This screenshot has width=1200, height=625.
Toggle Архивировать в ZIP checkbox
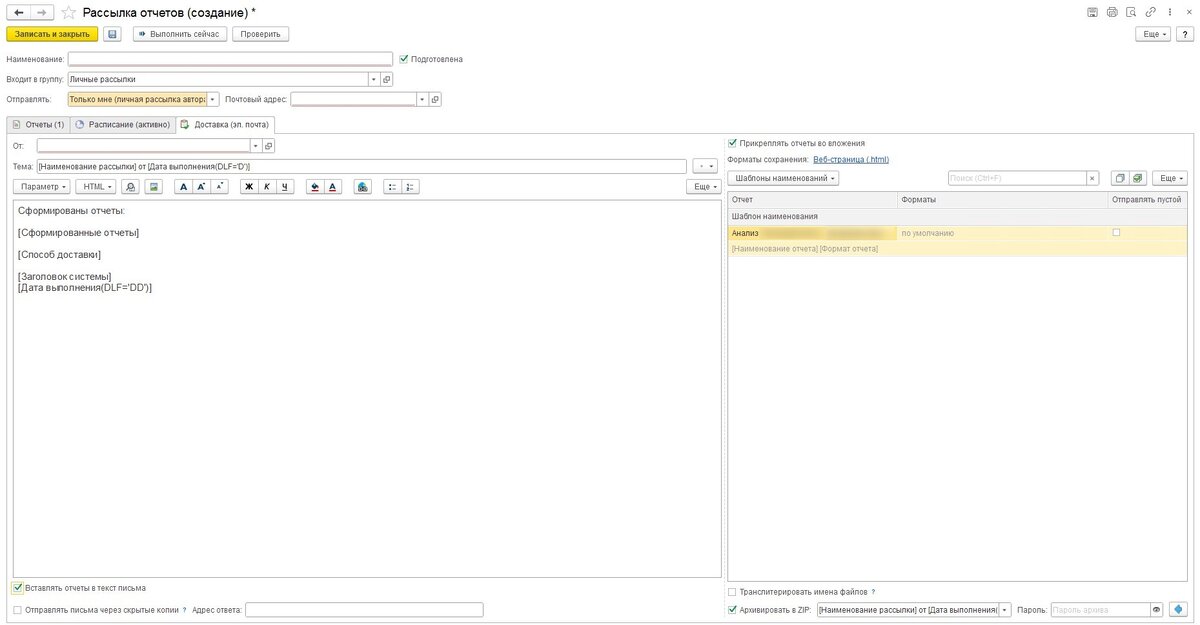point(733,609)
